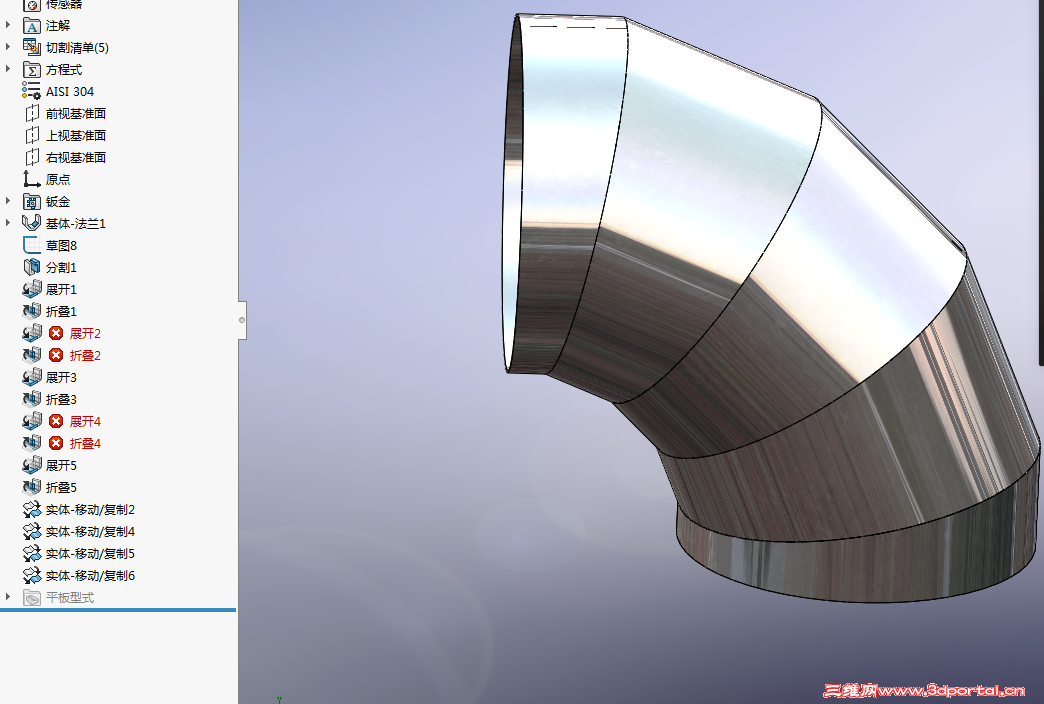Expand the 基体-法兰1 feature node
Image resolution: width=1044 pixels, height=704 pixels.
tap(8, 223)
